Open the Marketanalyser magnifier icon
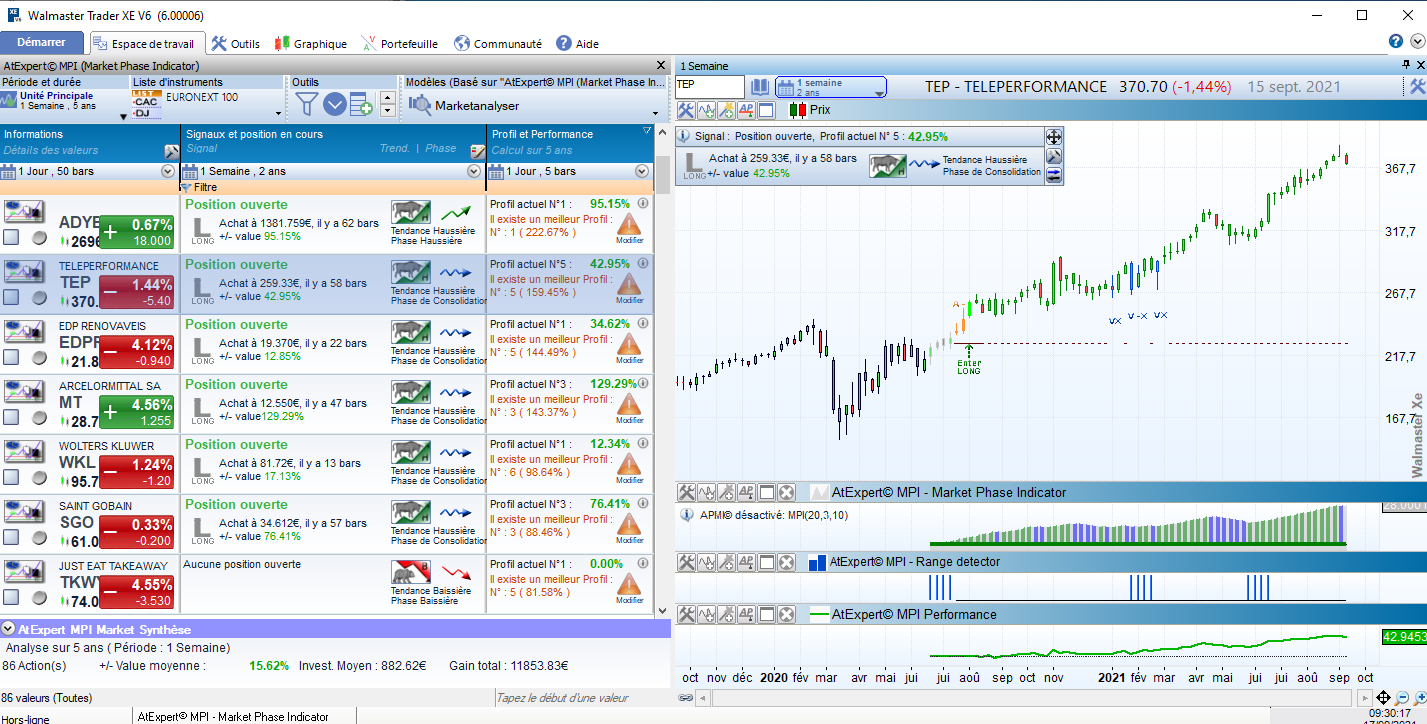 (420, 104)
